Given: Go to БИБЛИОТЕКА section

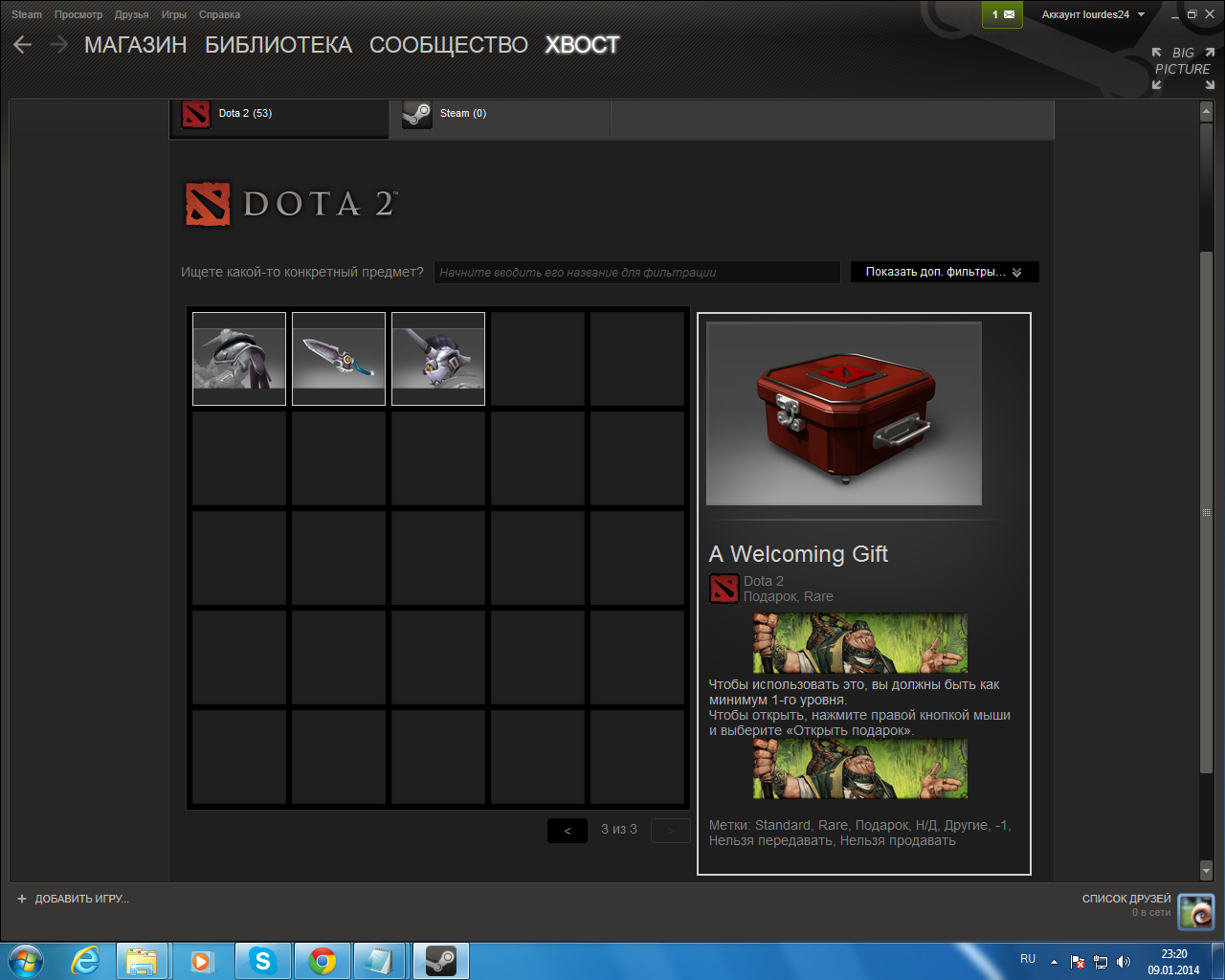Looking at the screenshot, I should click(x=278, y=45).
